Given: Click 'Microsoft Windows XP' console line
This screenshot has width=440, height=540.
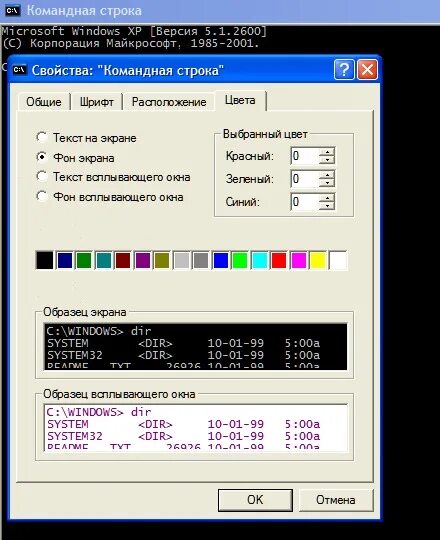Looking at the screenshot, I should coord(134,31).
